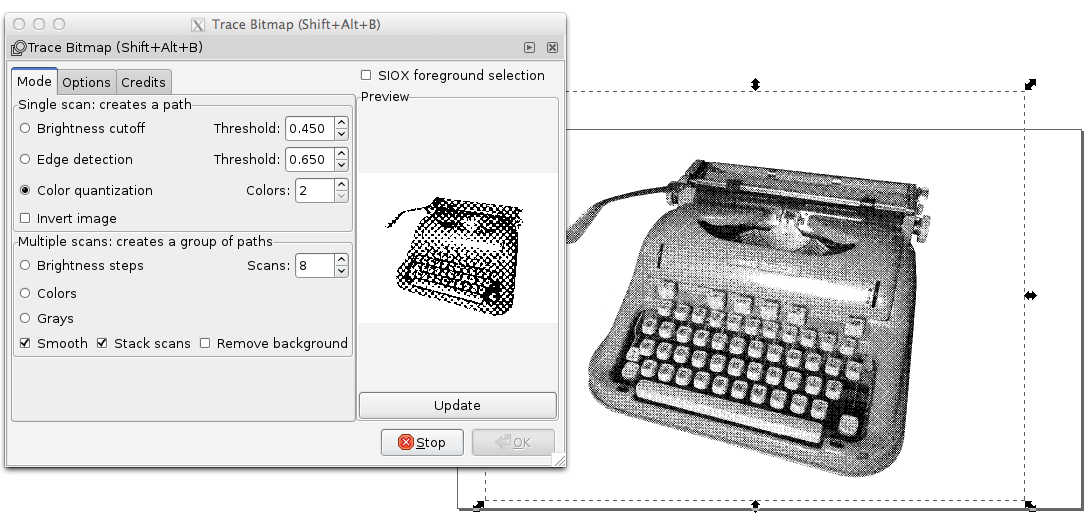Screen dimensions: 1089x527
Task: Click the dialog iconify arrow icon
Action: pos(529,47)
